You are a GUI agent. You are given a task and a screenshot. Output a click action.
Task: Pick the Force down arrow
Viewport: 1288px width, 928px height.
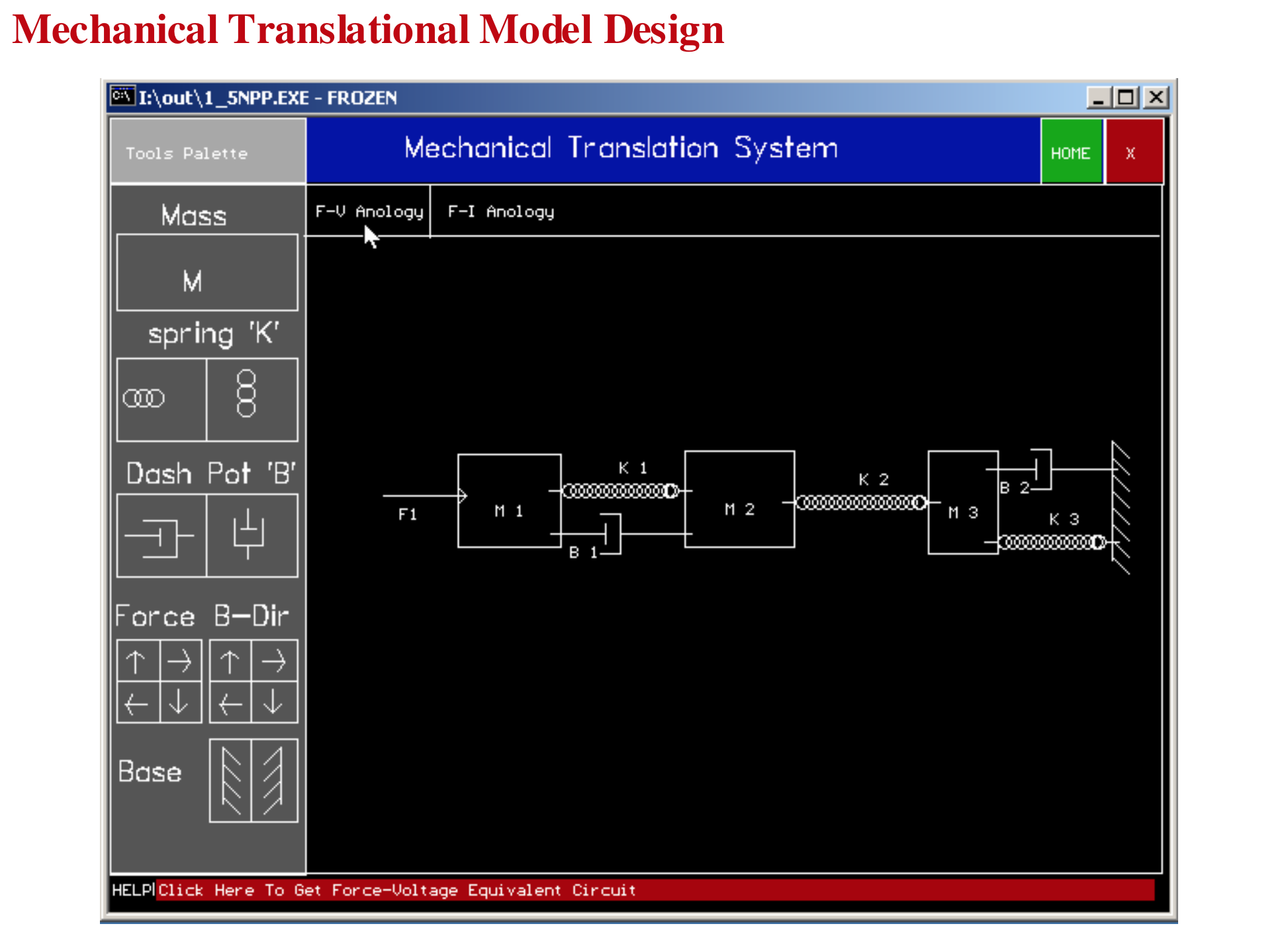click(x=180, y=702)
